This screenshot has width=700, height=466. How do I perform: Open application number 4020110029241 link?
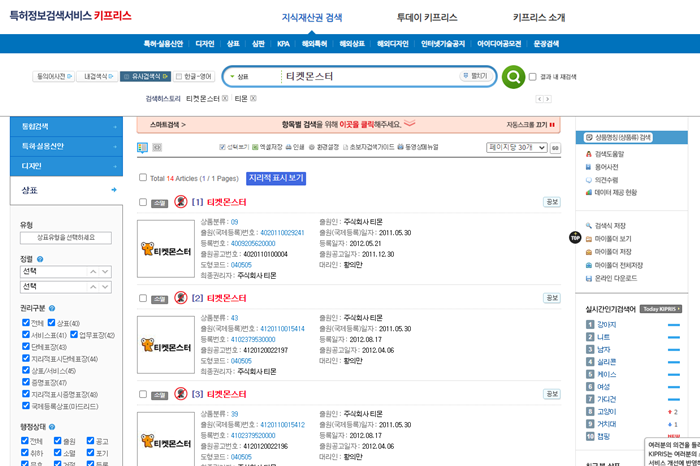pyautogui.click(x=282, y=233)
